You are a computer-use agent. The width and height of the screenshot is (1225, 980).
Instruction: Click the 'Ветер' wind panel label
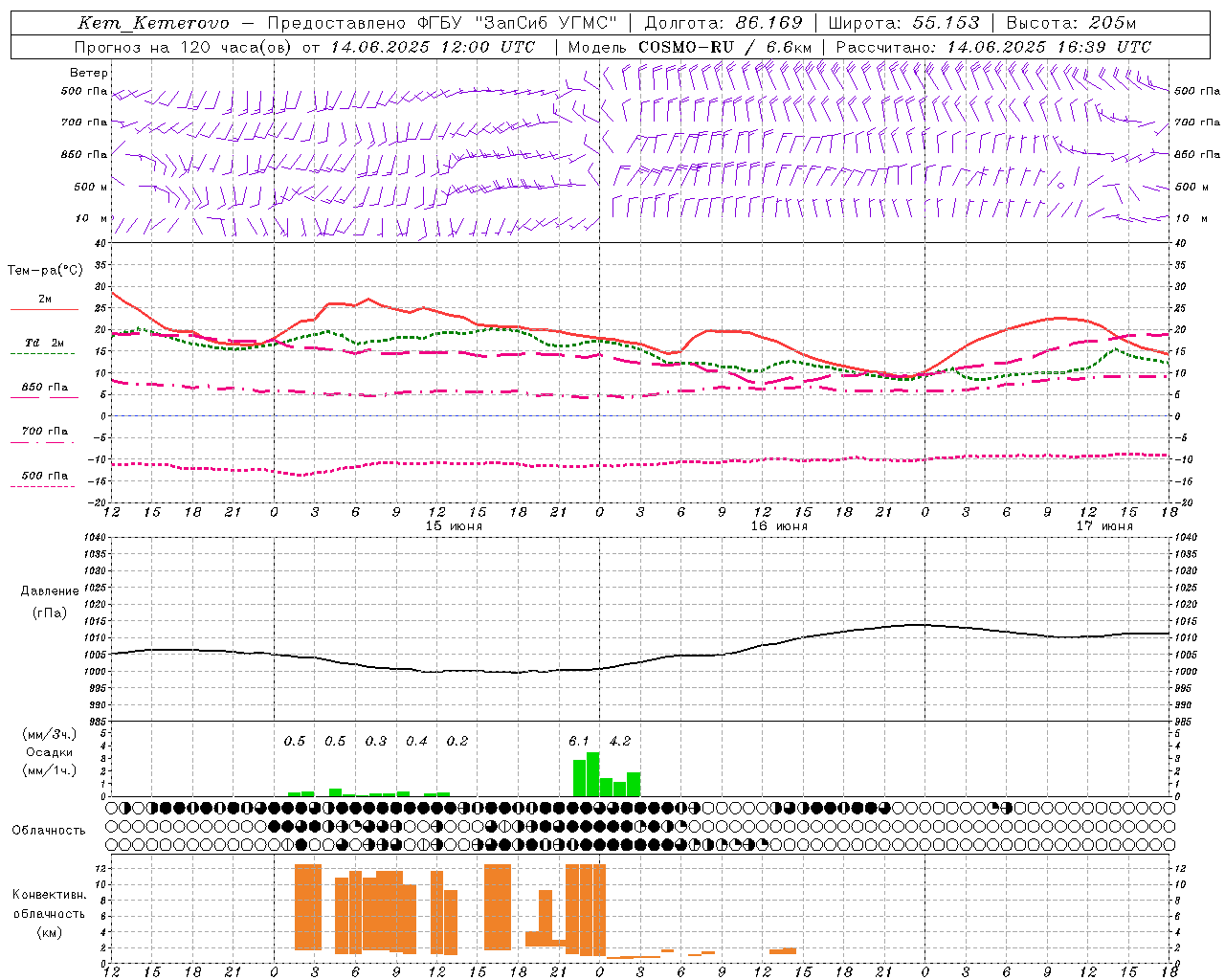(89, 73)
